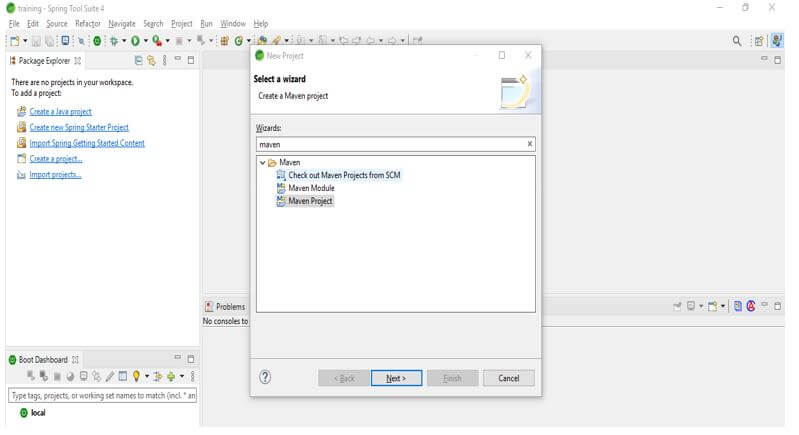The image size is (799, 435).
Task: Click the New Java Class green icon
Action: 238,41
